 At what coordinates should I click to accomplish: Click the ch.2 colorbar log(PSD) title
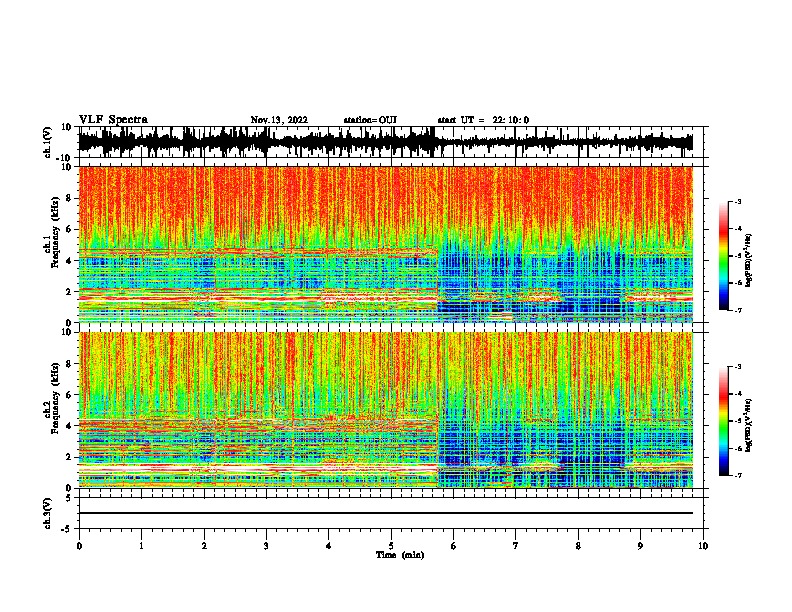748,425
